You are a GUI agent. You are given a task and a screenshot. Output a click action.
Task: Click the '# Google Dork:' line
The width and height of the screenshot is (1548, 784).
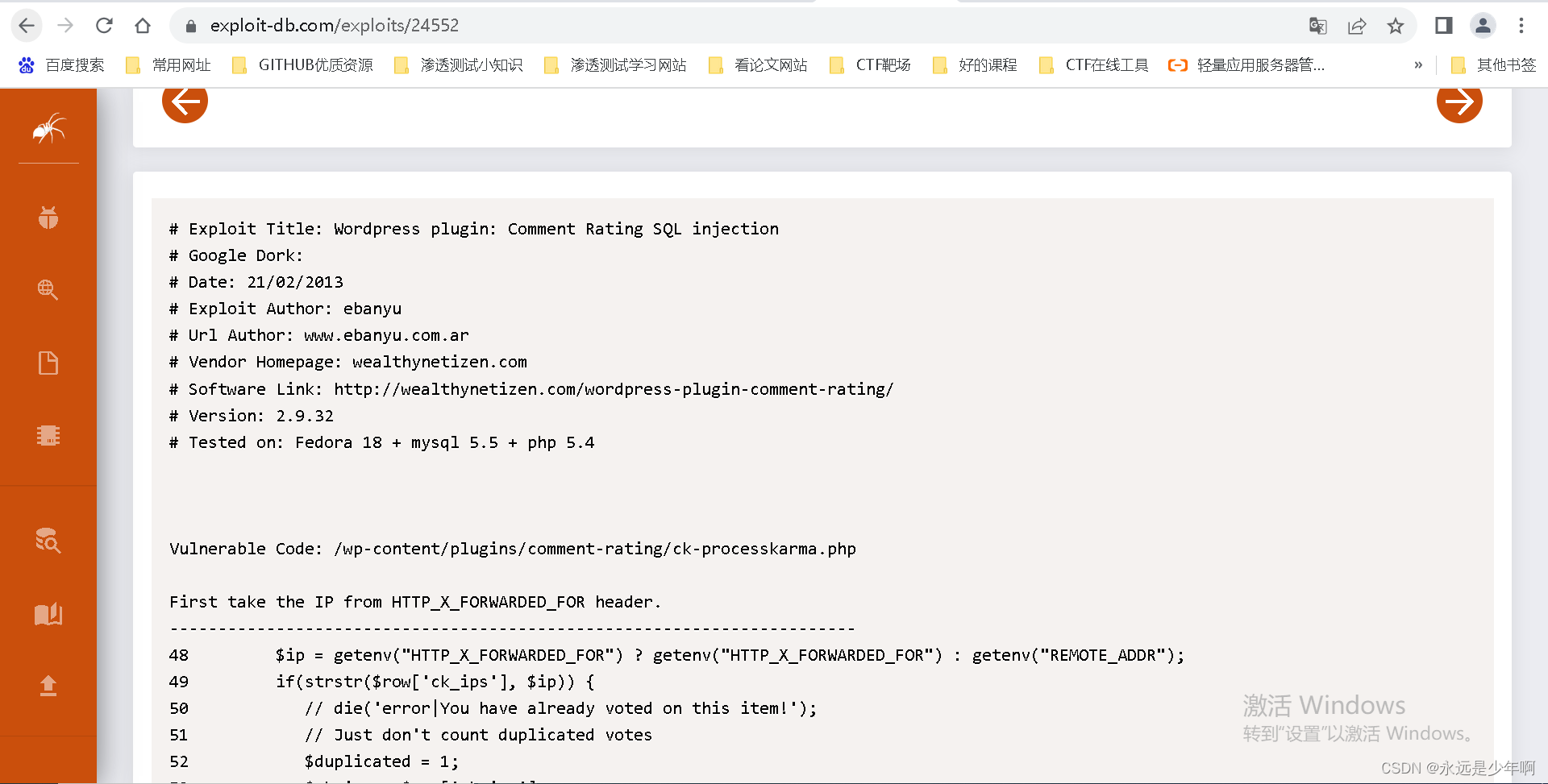[x=236, y=255]
